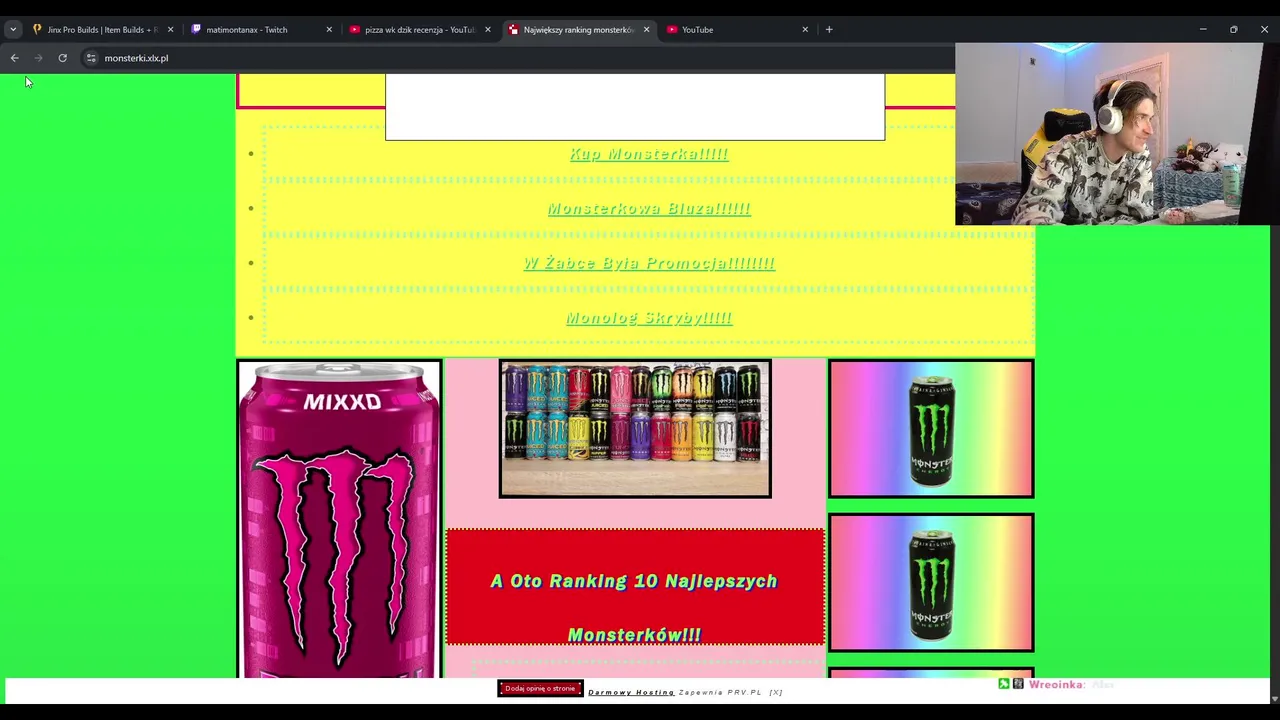Open the W Żabce Była Promocja link

click(x=649, y=263)
